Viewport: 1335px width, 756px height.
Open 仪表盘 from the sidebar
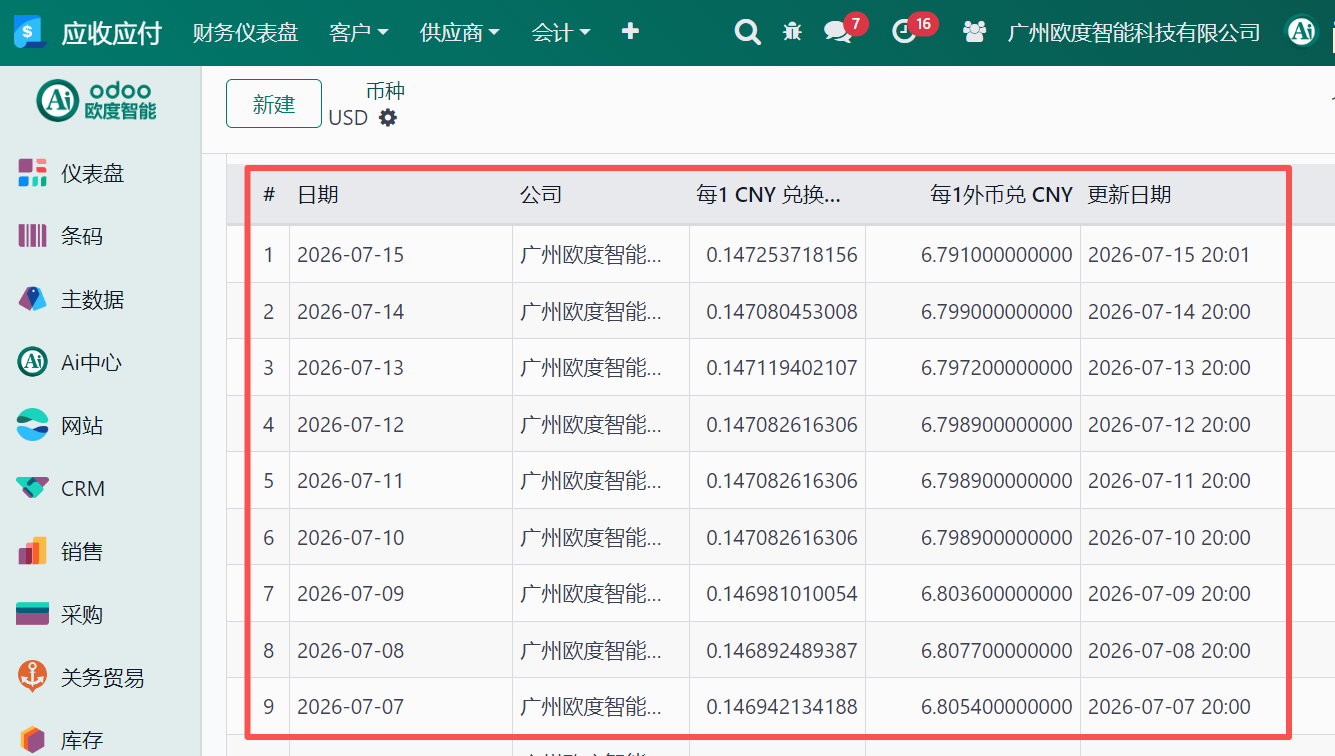click(x=92, y=173)
